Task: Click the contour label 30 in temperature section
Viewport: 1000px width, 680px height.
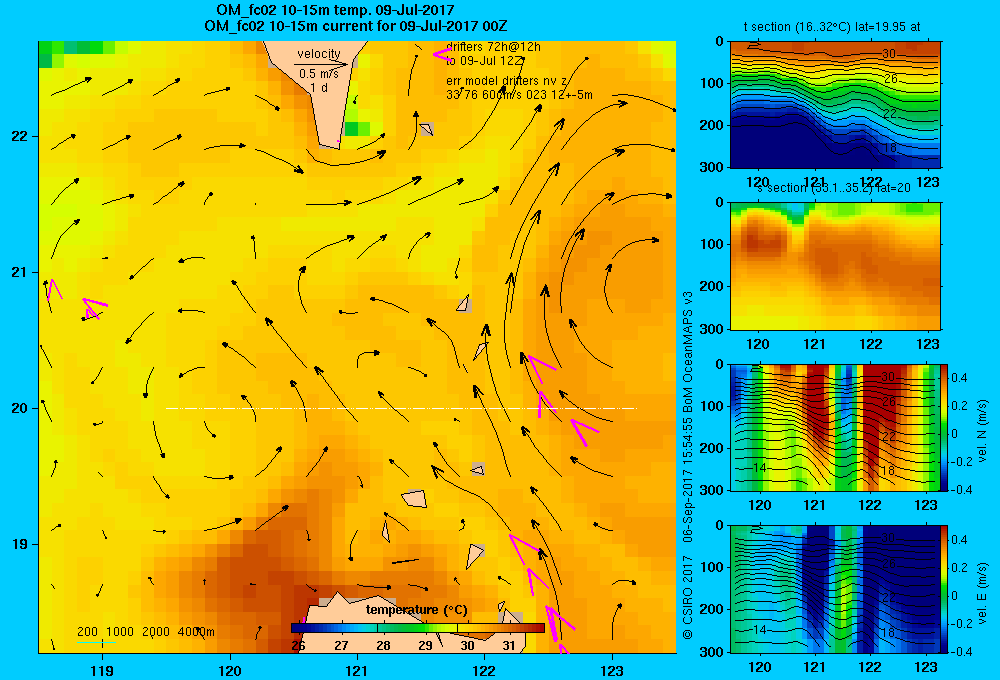Action: (x=889, y=54)
